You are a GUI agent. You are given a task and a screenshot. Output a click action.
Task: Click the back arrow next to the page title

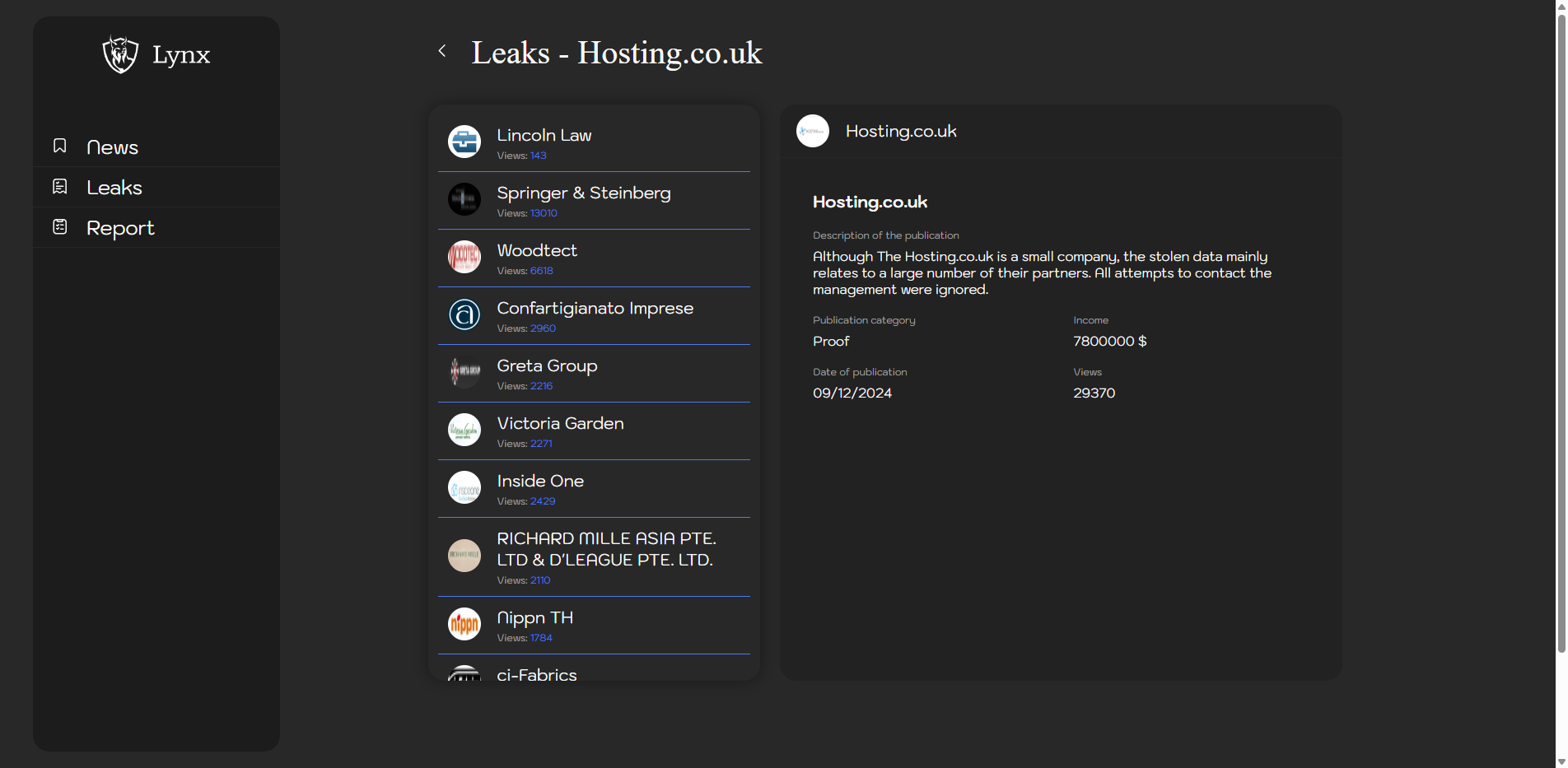click(442, 51)
